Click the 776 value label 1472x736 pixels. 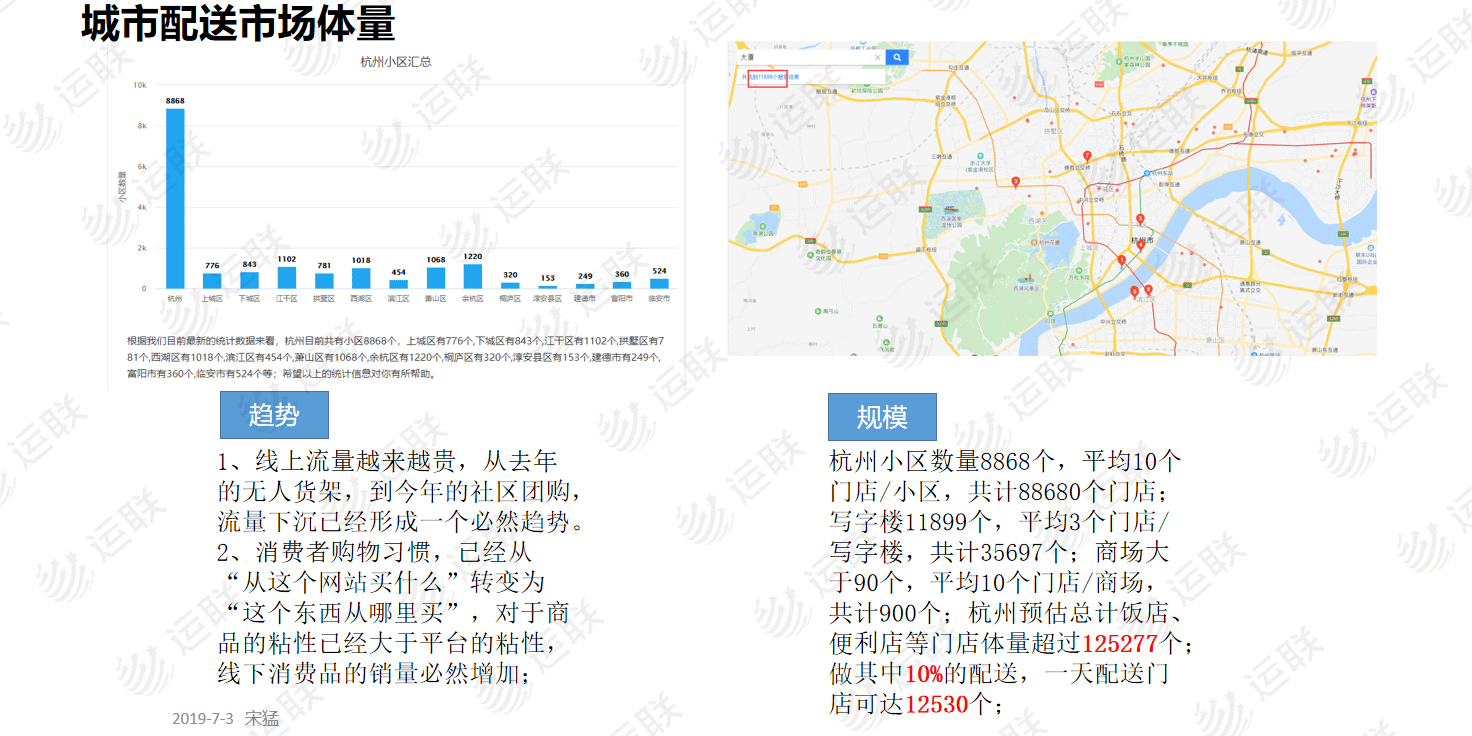pyautogui.click(x=212, y=266)
